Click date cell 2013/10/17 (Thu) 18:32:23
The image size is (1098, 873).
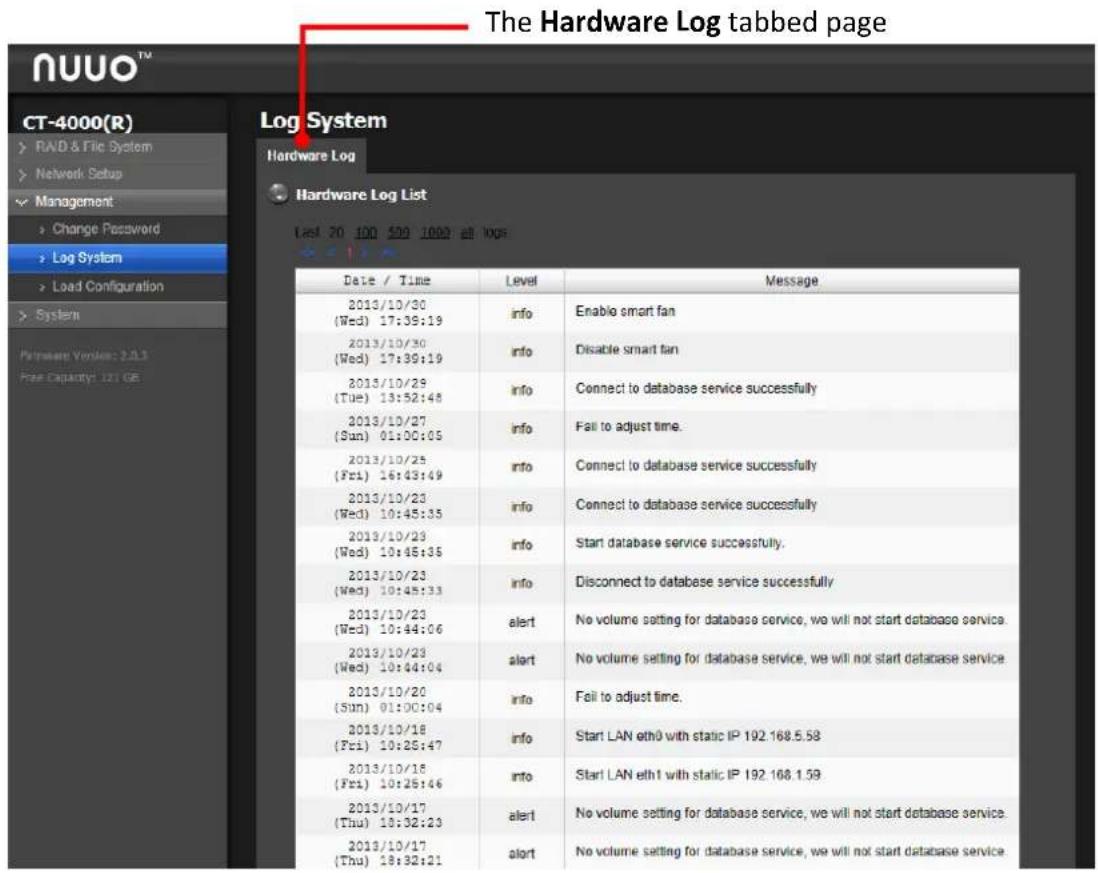pos(387,816)
